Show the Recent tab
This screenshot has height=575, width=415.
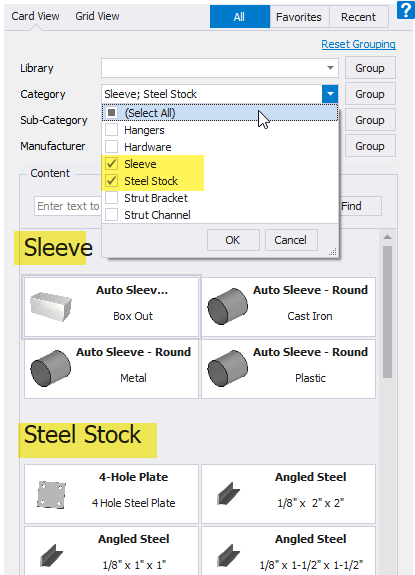pyautogui.click(x=359, y=17)
